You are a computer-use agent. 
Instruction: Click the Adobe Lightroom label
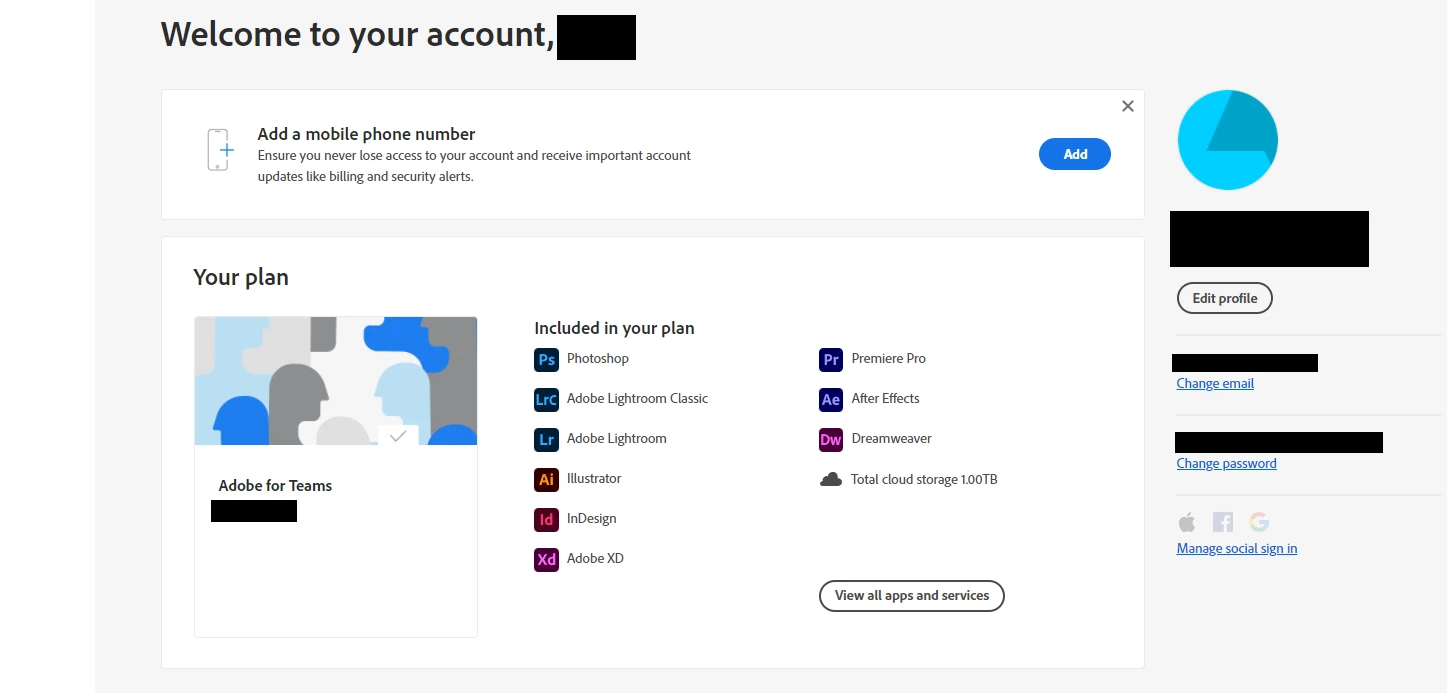point(616,438)
